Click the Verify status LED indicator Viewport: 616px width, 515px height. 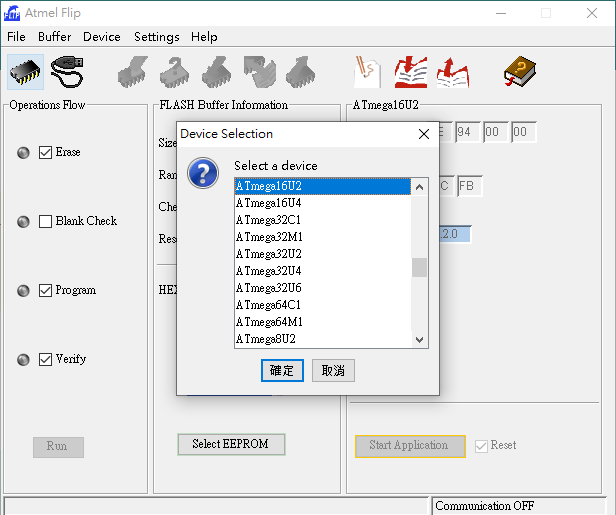pyautogui.click(x=23, y=359)
